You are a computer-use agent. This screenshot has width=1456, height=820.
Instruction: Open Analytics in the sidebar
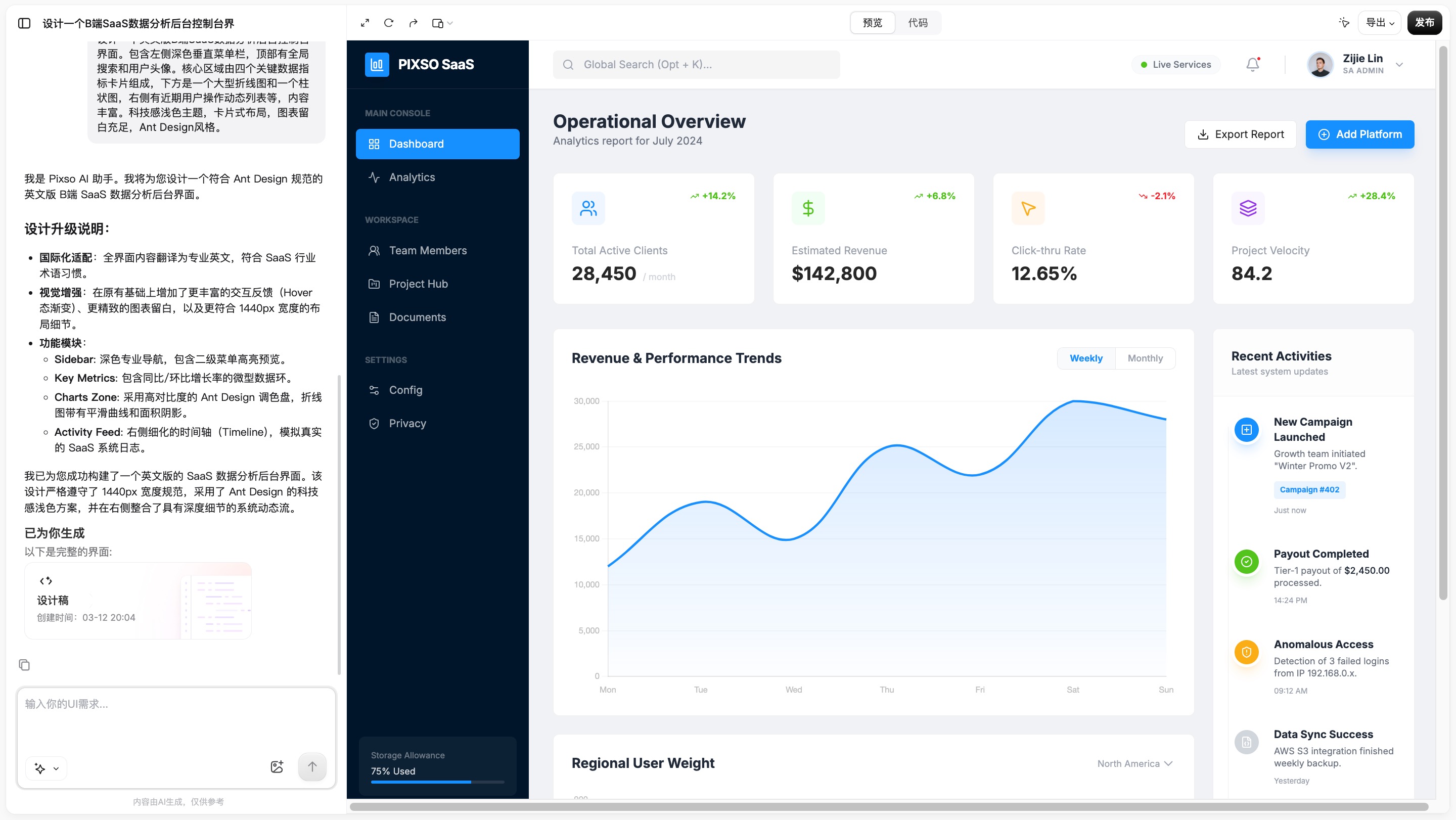coord(437,177)
